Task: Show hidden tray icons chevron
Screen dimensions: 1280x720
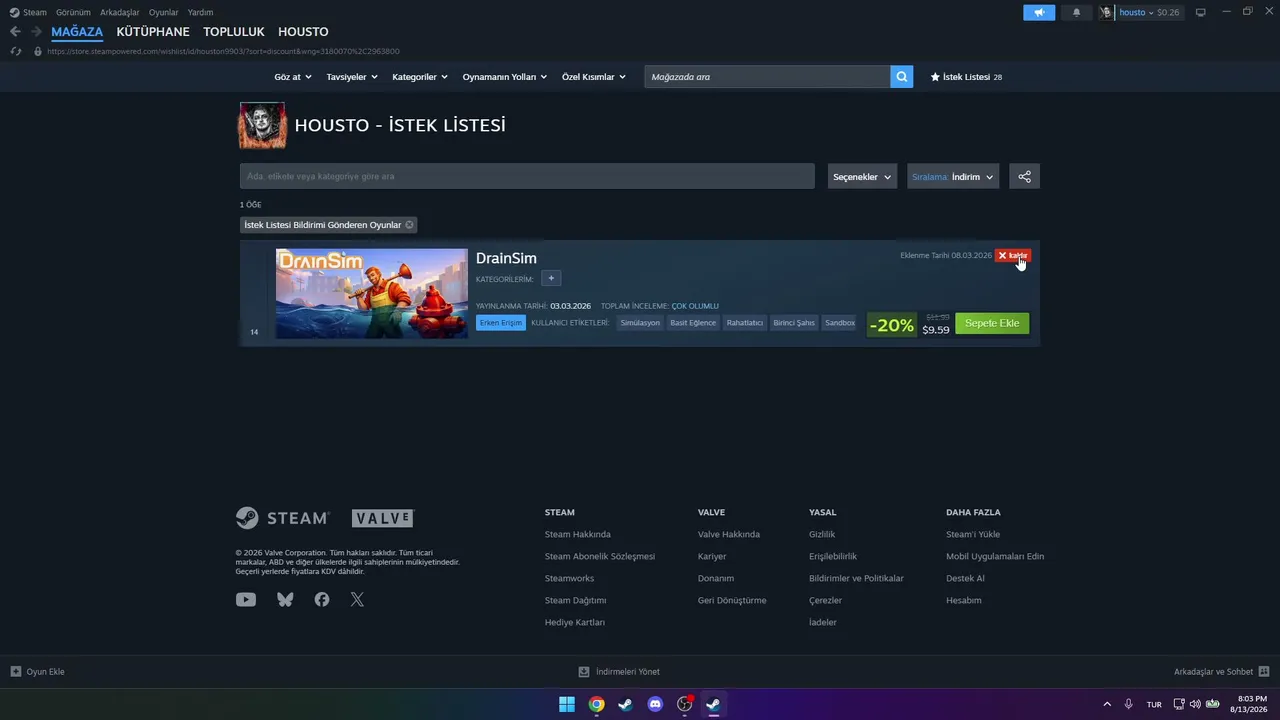Action: (x=1107, y=704)
